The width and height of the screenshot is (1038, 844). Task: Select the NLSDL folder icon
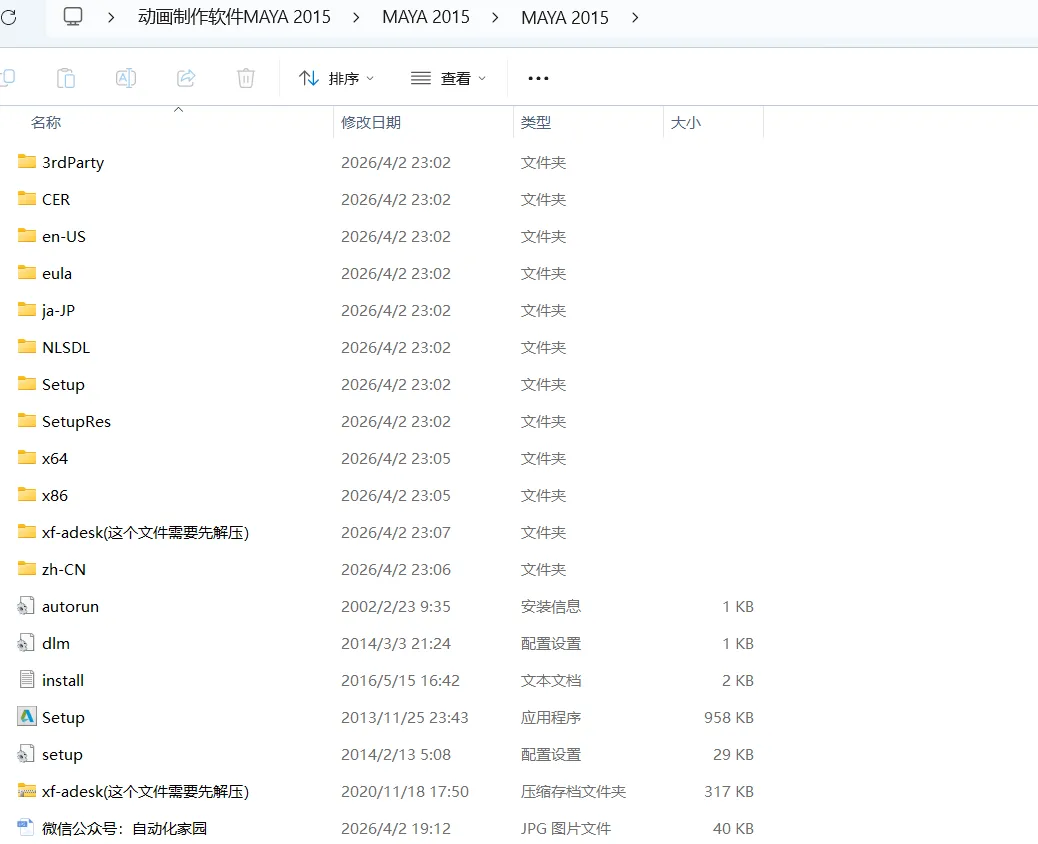[26, 347]
